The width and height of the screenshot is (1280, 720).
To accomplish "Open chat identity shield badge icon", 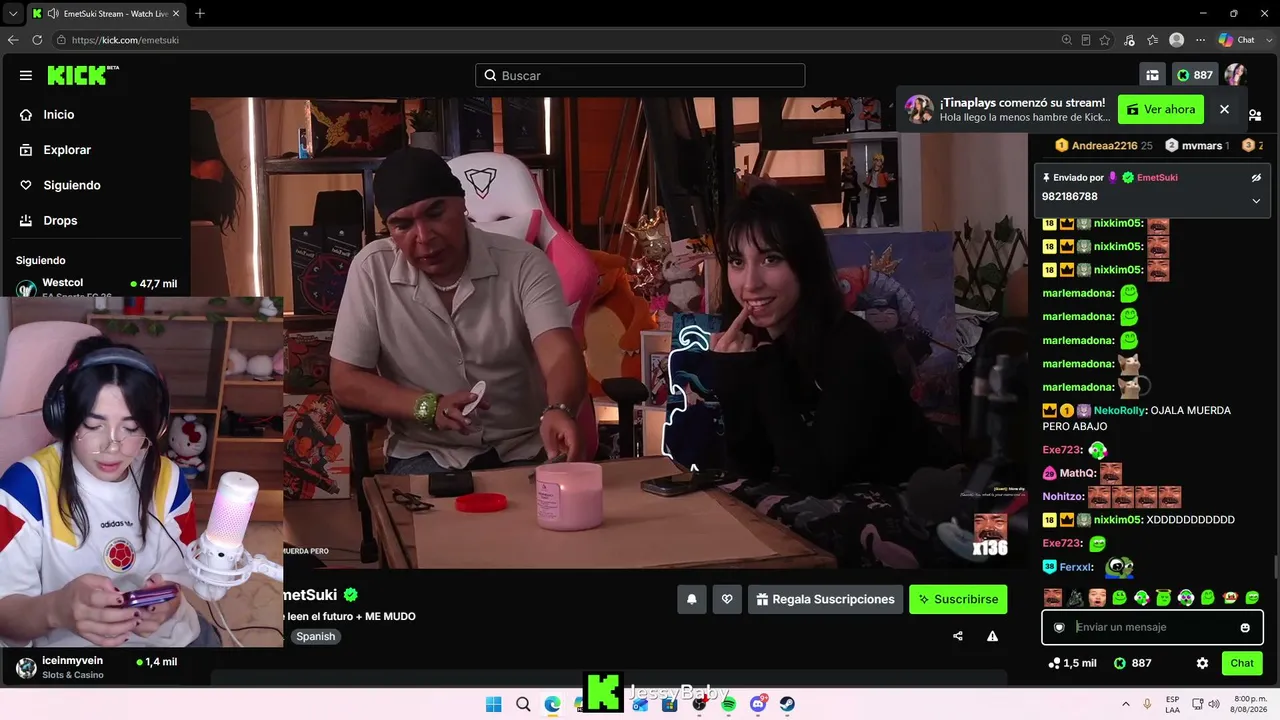I will (1060, 627).
